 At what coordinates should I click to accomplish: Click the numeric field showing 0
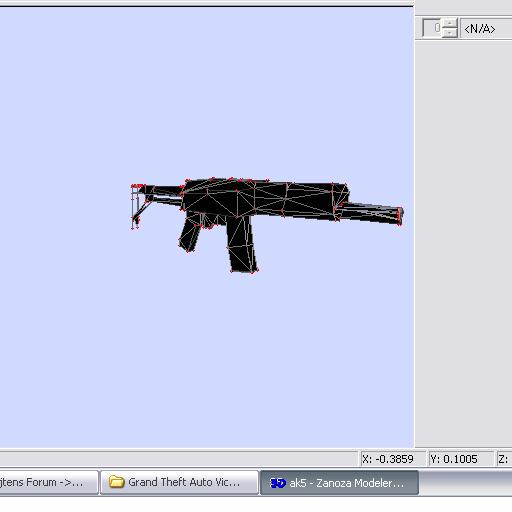[x=433, y=28]
